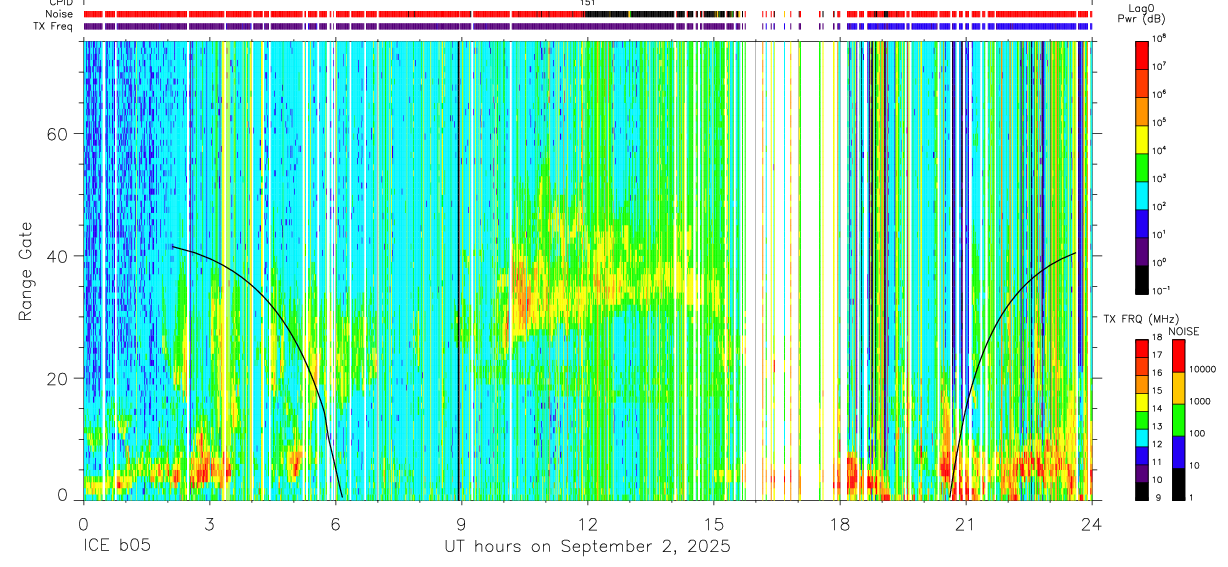Click the UT hours tick label '9'

(461, 523)
